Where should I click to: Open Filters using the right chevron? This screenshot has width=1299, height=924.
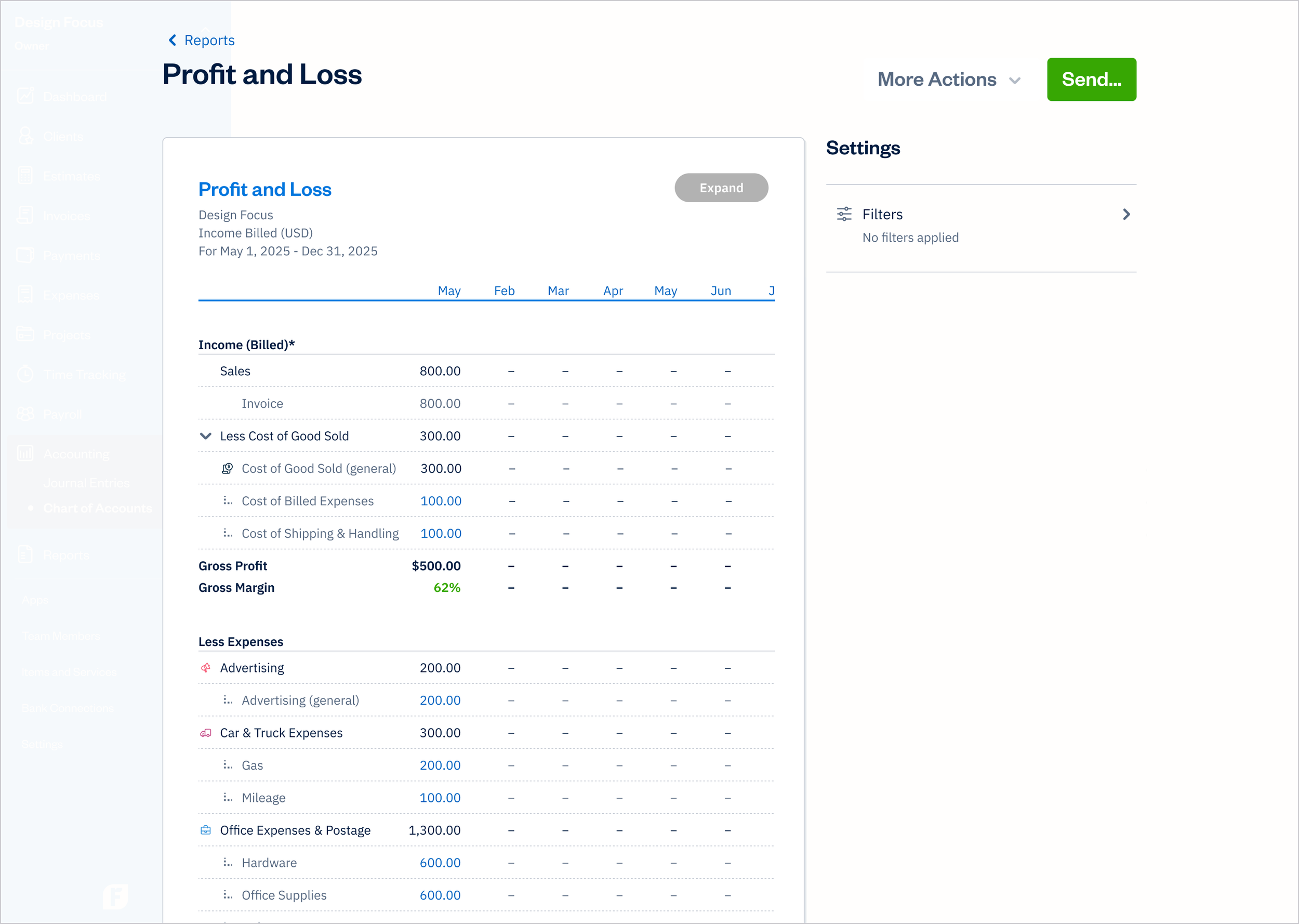click(1126, 214)
